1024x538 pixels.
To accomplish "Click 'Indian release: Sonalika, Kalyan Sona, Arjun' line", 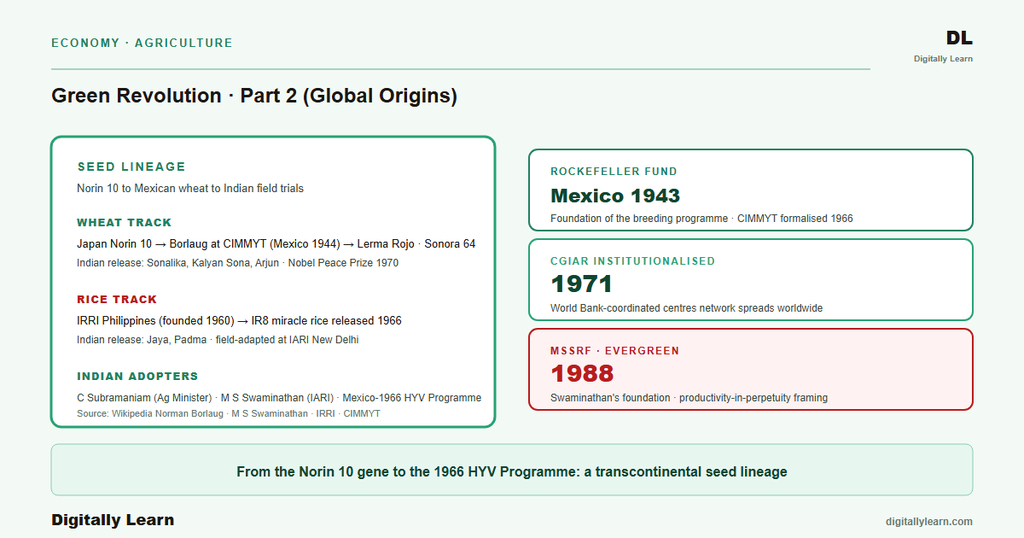I will tap(238, 263).
